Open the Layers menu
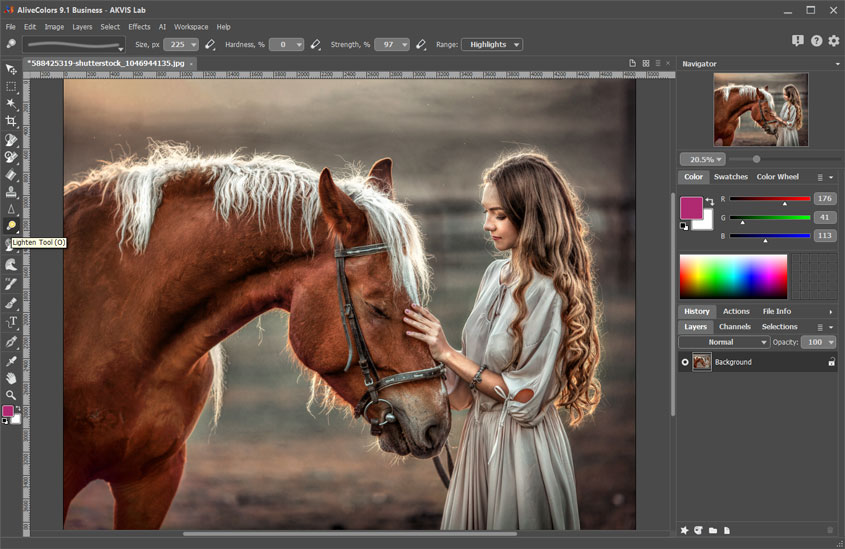 coord(82,27)
